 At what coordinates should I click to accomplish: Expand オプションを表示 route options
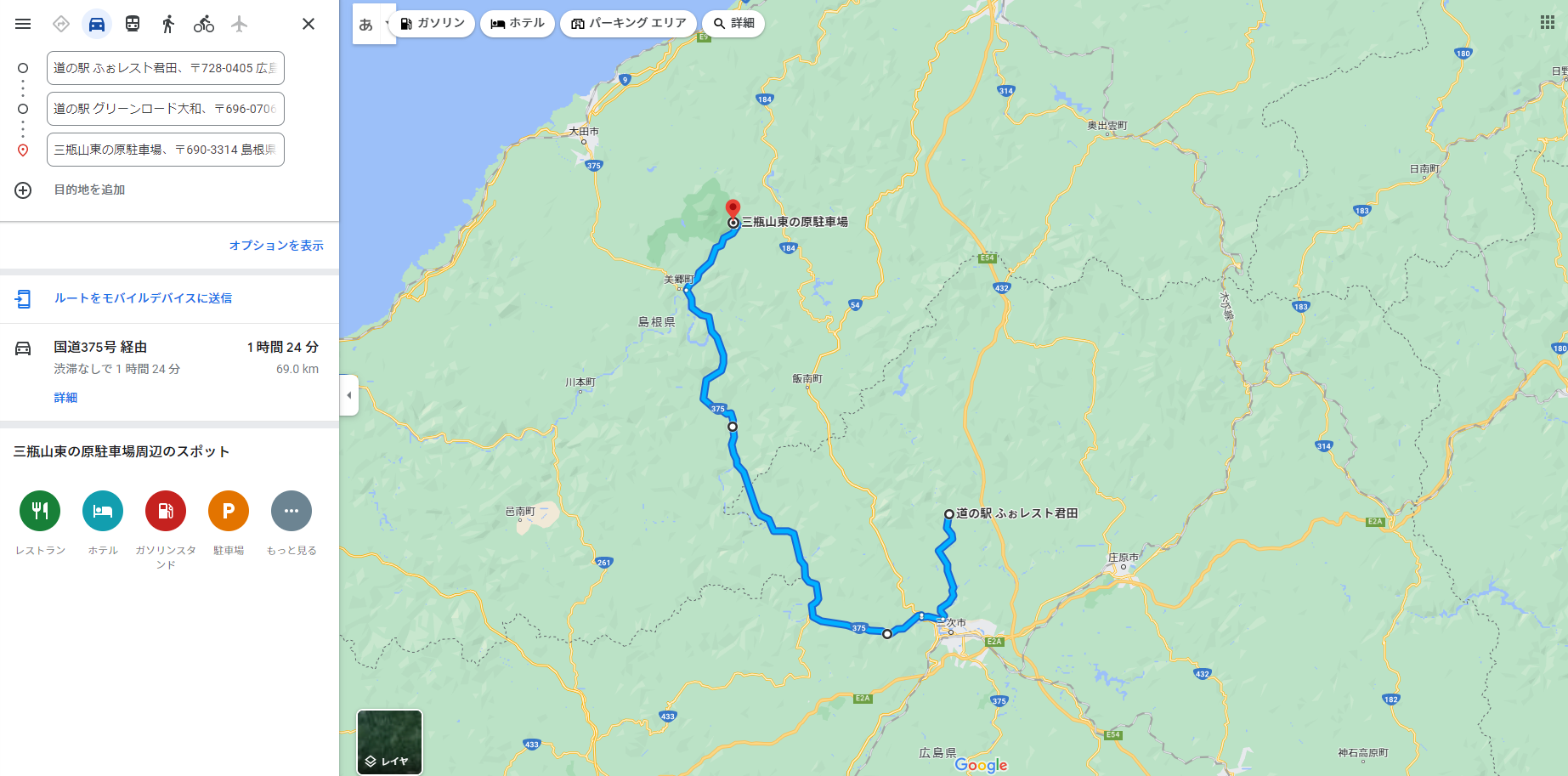276,246
